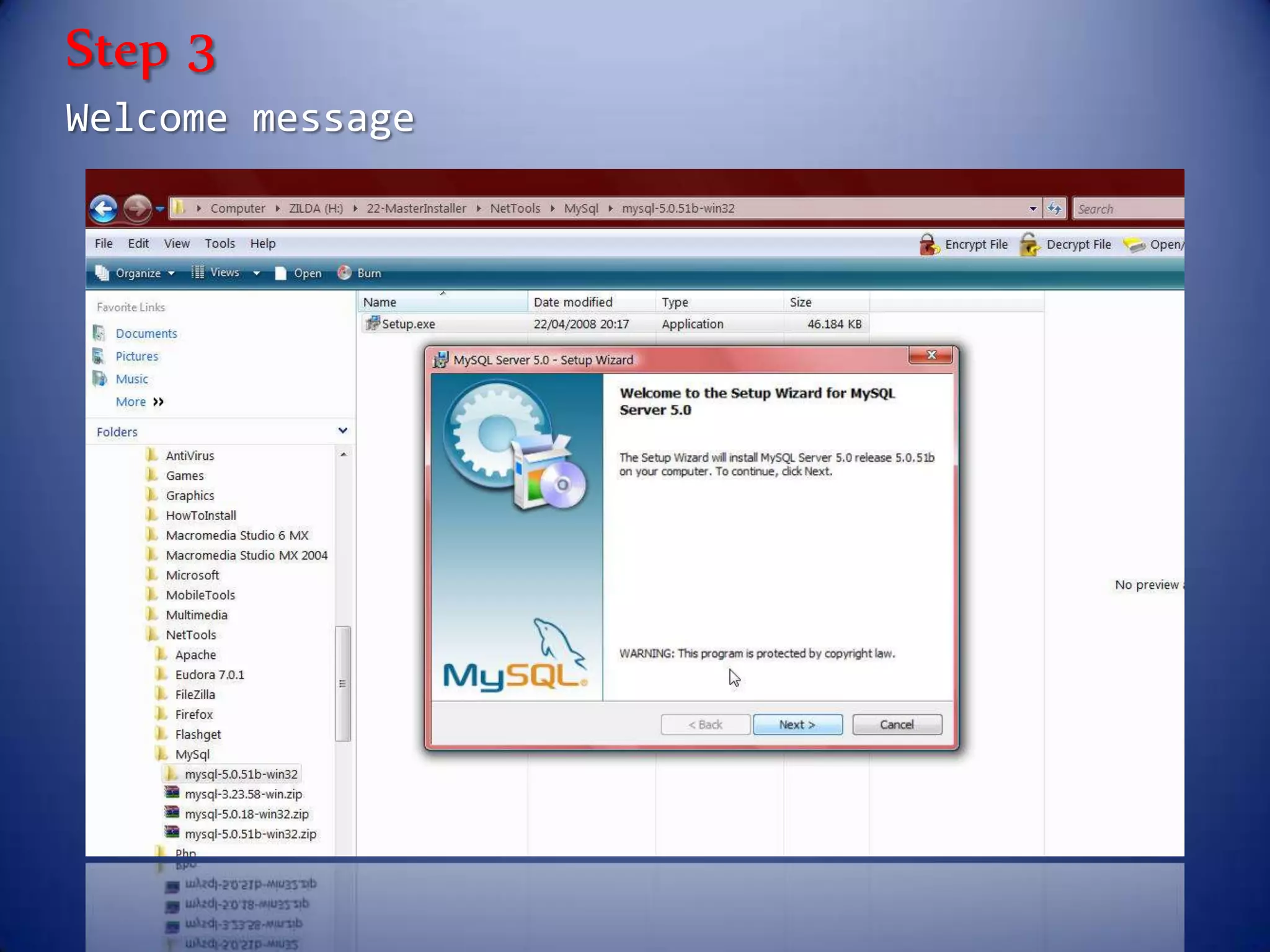Select the Firefox folder
This screenshot has height=952, width=1270.
(x=194, y=714)
